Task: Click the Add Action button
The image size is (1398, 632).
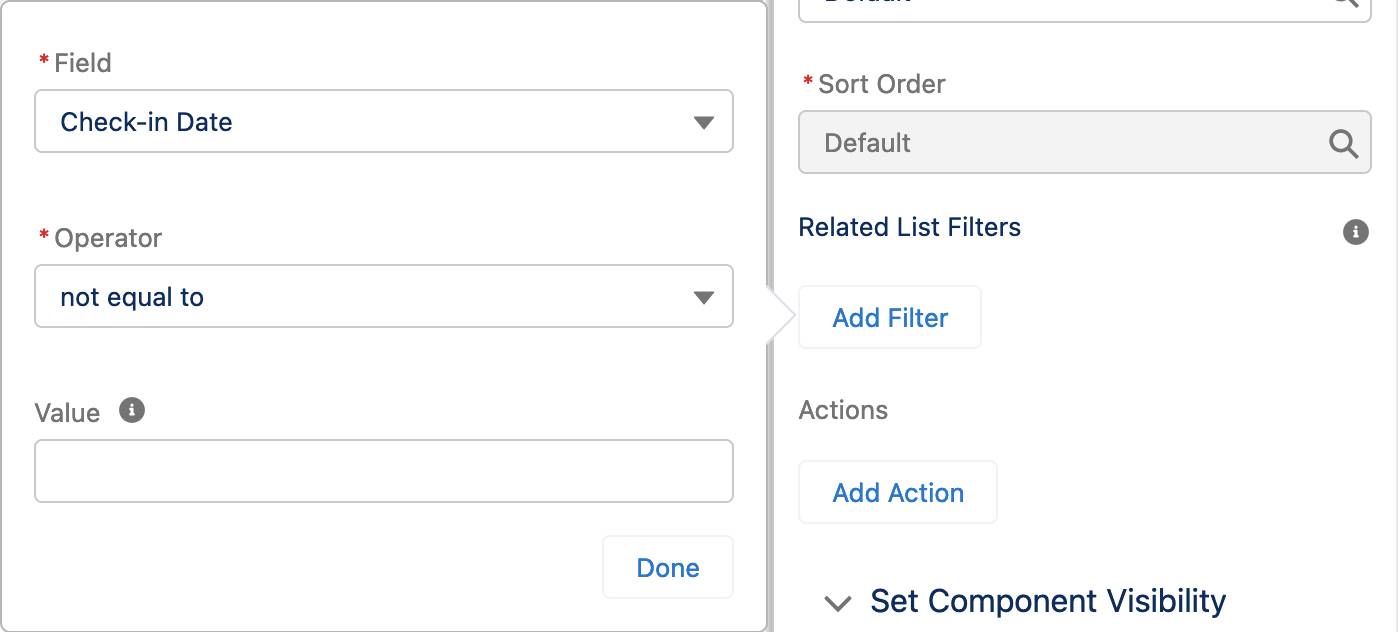Action: [x=898, y=493]
